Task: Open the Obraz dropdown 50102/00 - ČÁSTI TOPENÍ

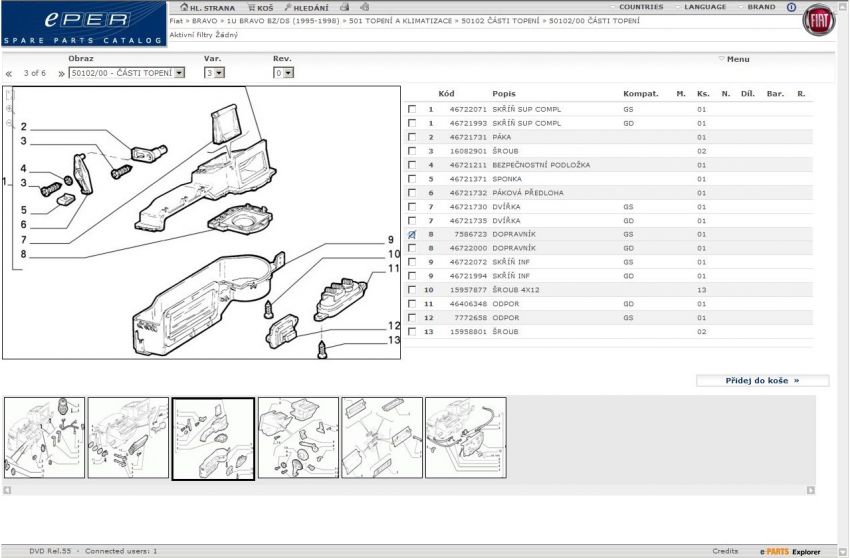Action: click(x=127, y=73)
